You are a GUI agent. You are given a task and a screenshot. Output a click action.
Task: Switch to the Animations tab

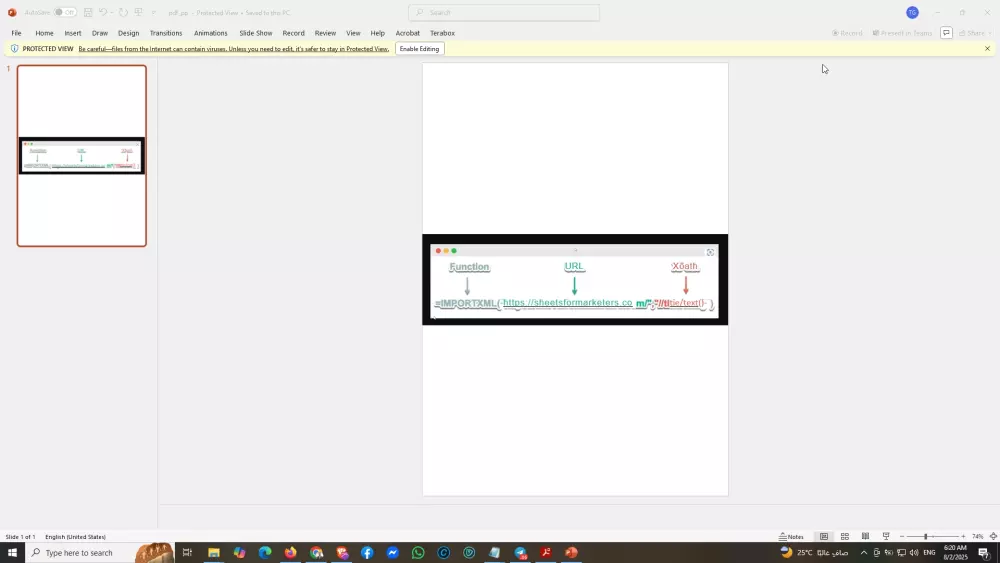coord(210,33)
